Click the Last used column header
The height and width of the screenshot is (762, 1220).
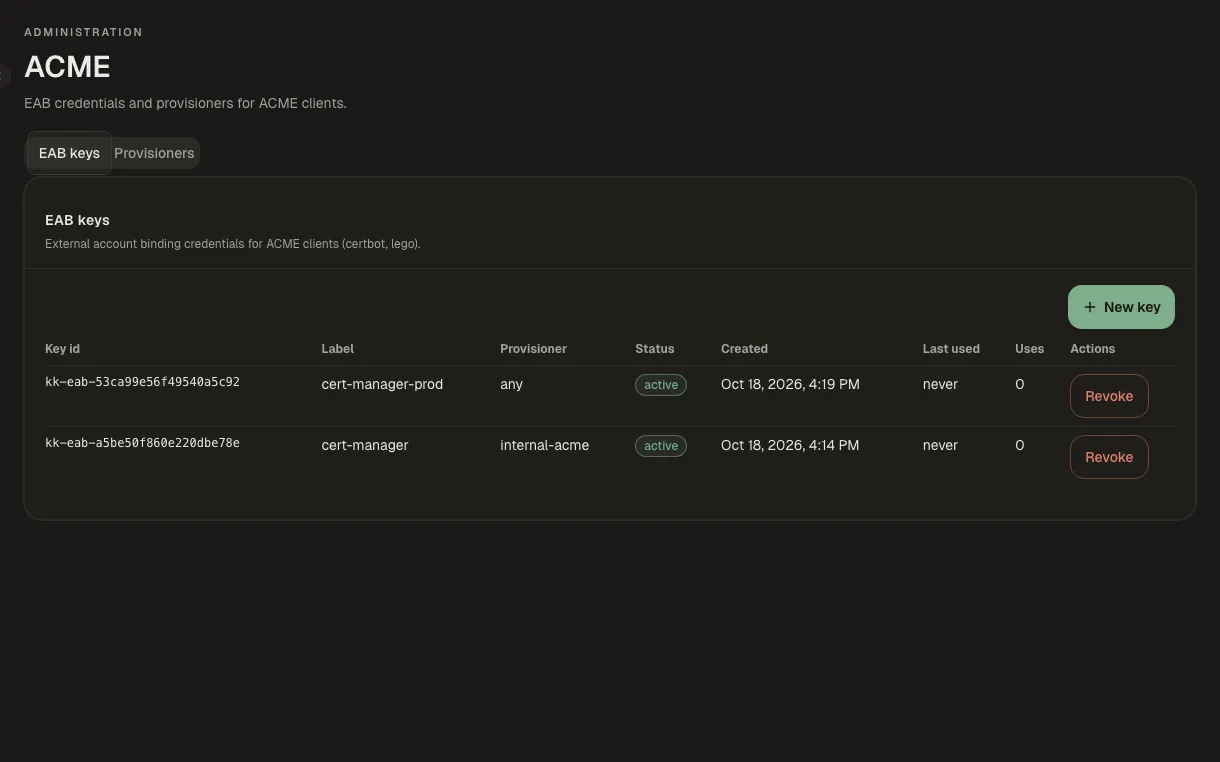point(951,349)
